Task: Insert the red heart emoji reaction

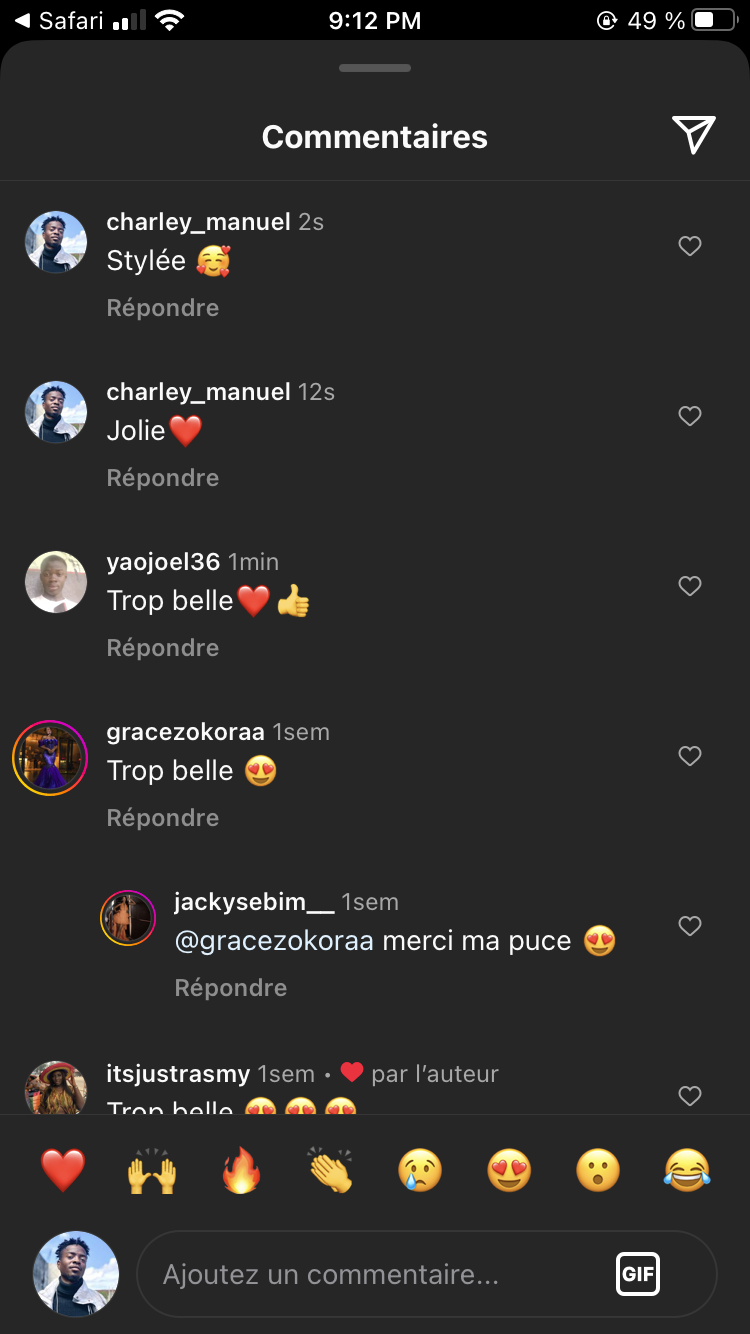Action: coord(63,1170)
